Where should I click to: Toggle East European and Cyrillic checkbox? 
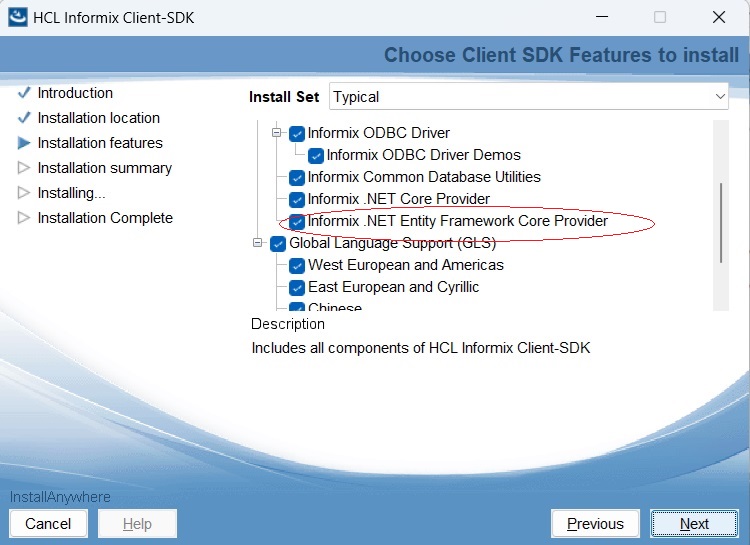(x=297, y=288)
